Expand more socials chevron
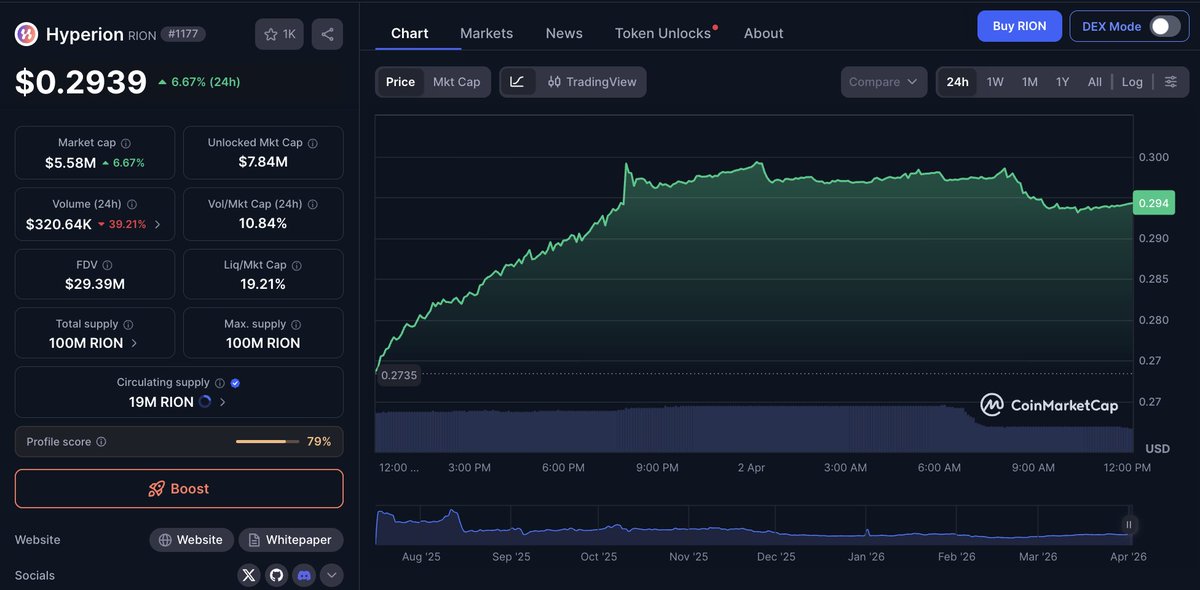The width and height of the screenshot is (1200, 590). coord(331,575)
